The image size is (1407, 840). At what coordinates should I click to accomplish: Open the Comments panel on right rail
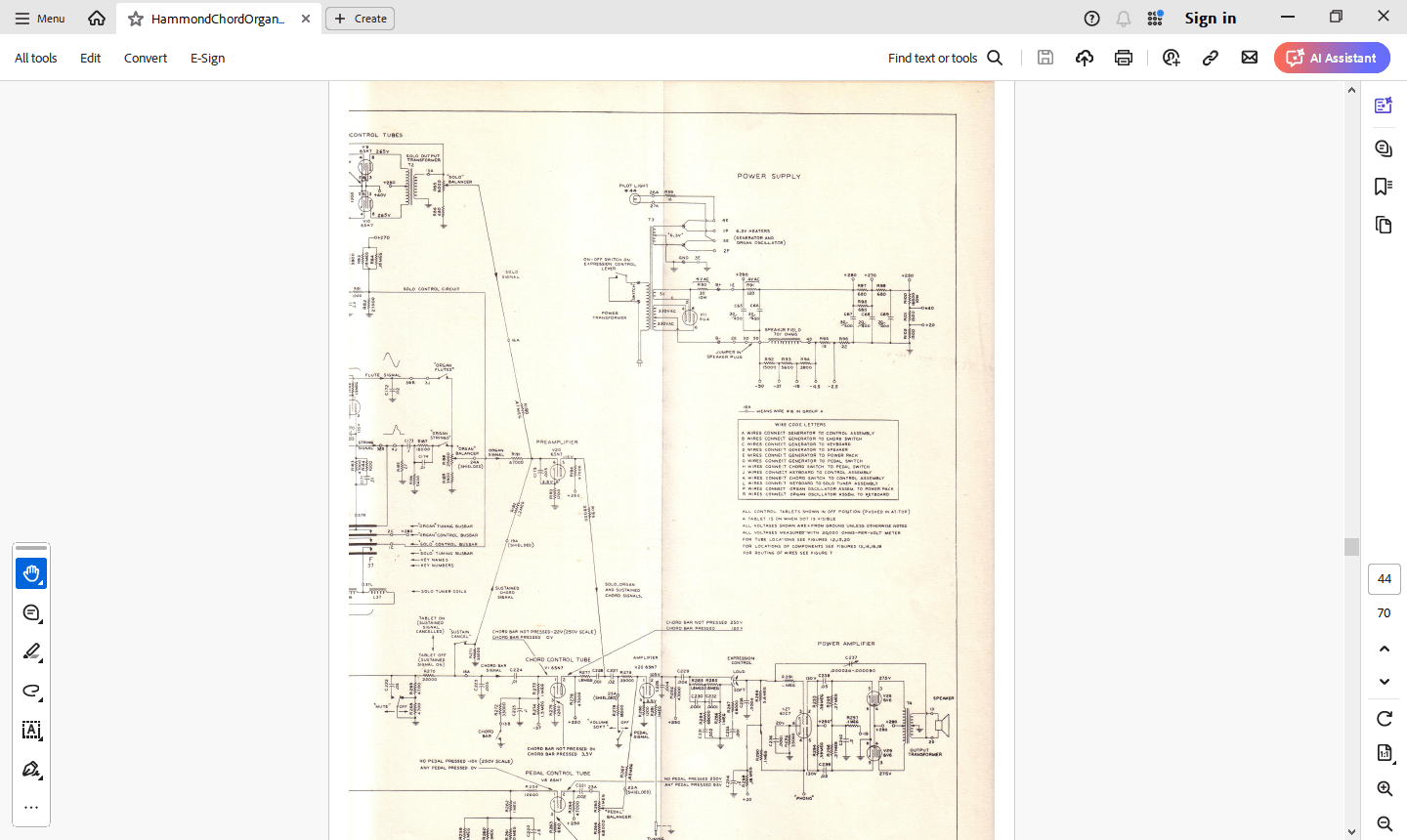click(1384, 148)
